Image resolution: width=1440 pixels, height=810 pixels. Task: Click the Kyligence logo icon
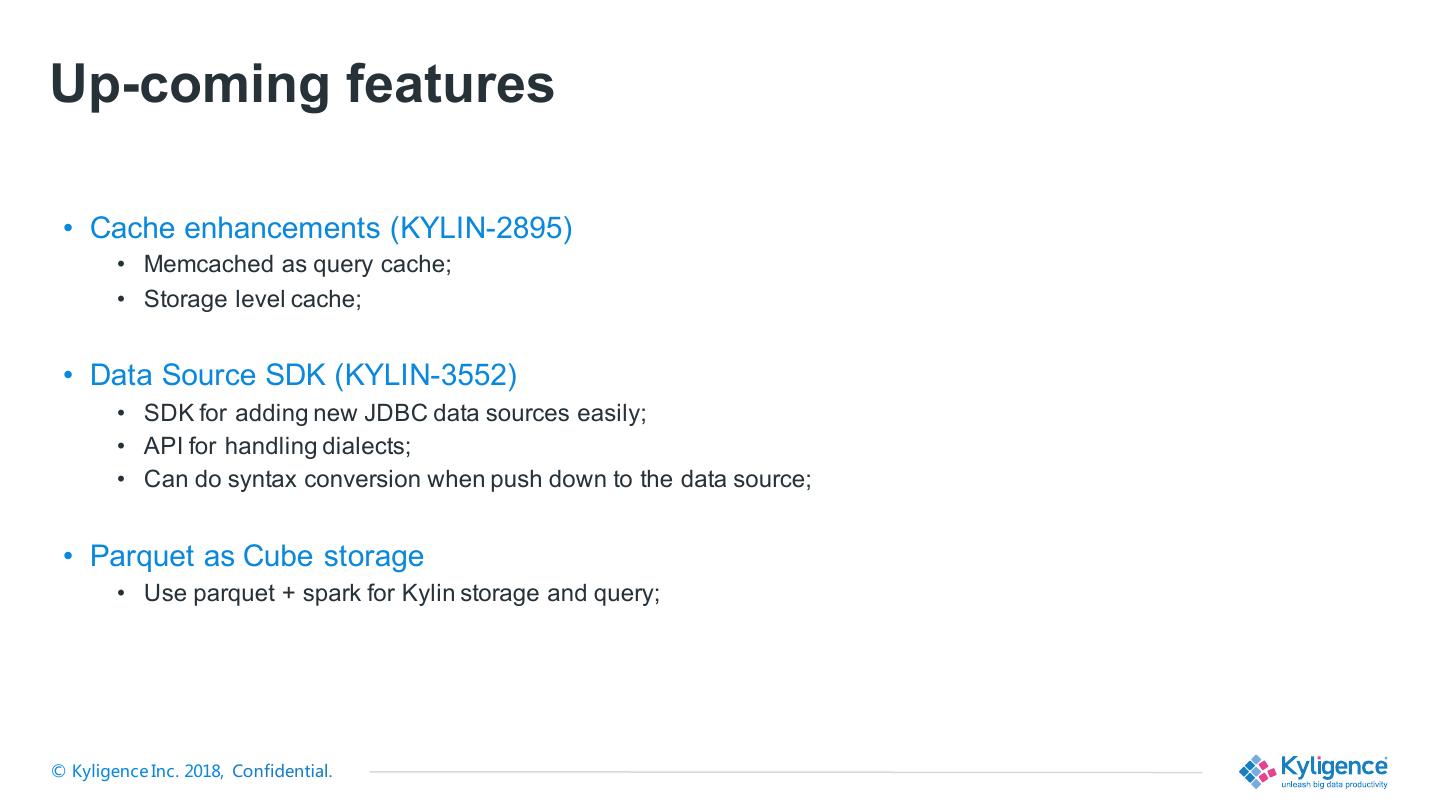1257,771
